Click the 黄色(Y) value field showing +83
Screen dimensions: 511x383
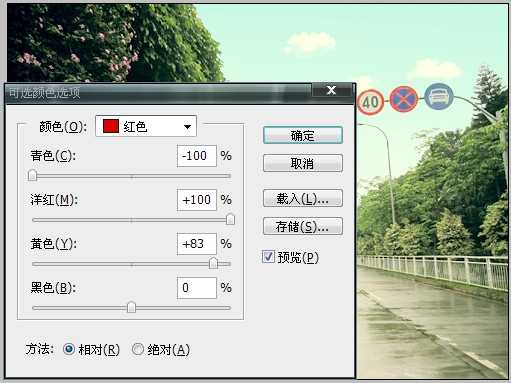pos(197,244)
